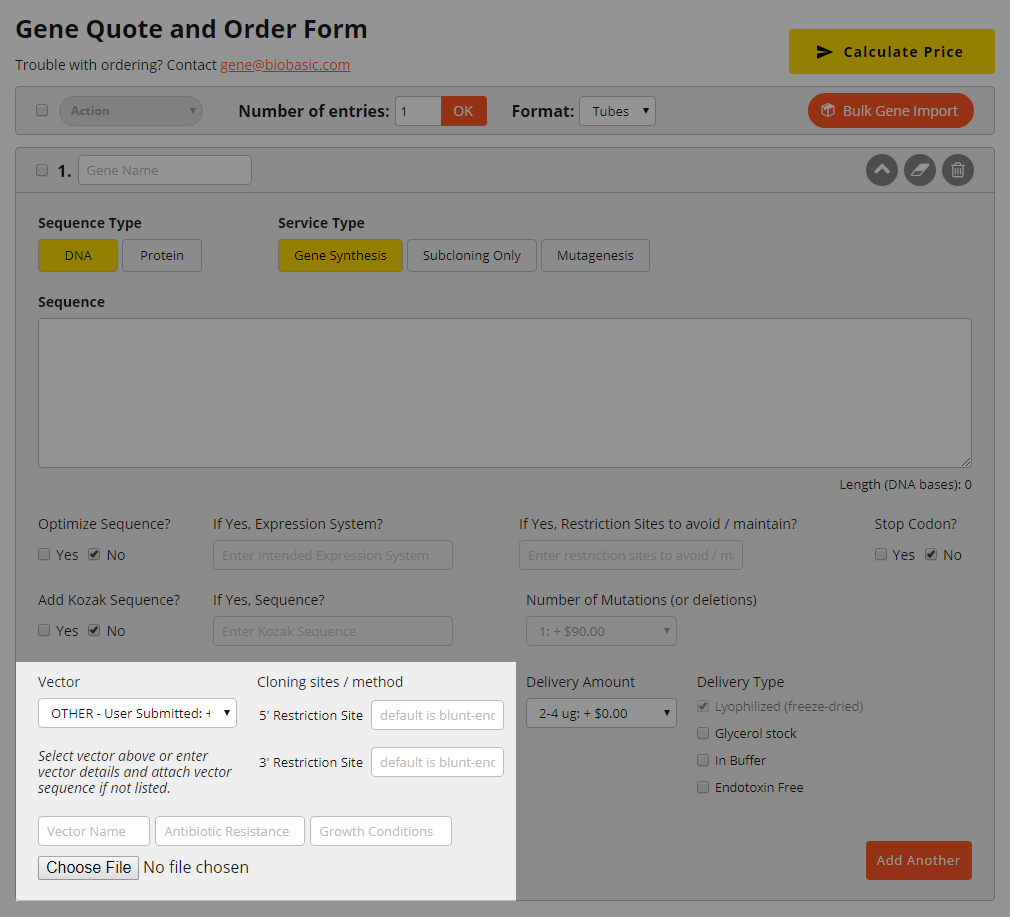Open the Format Tubes dropdown
This screenshot has width=1010, height=917.
617,111
